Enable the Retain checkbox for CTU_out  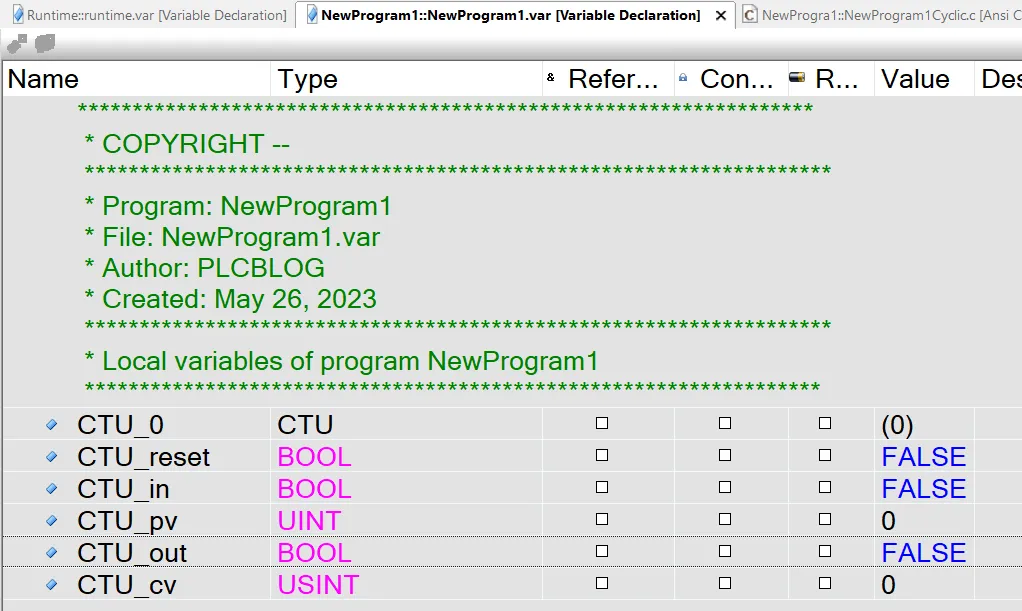[x=825, y=552]
